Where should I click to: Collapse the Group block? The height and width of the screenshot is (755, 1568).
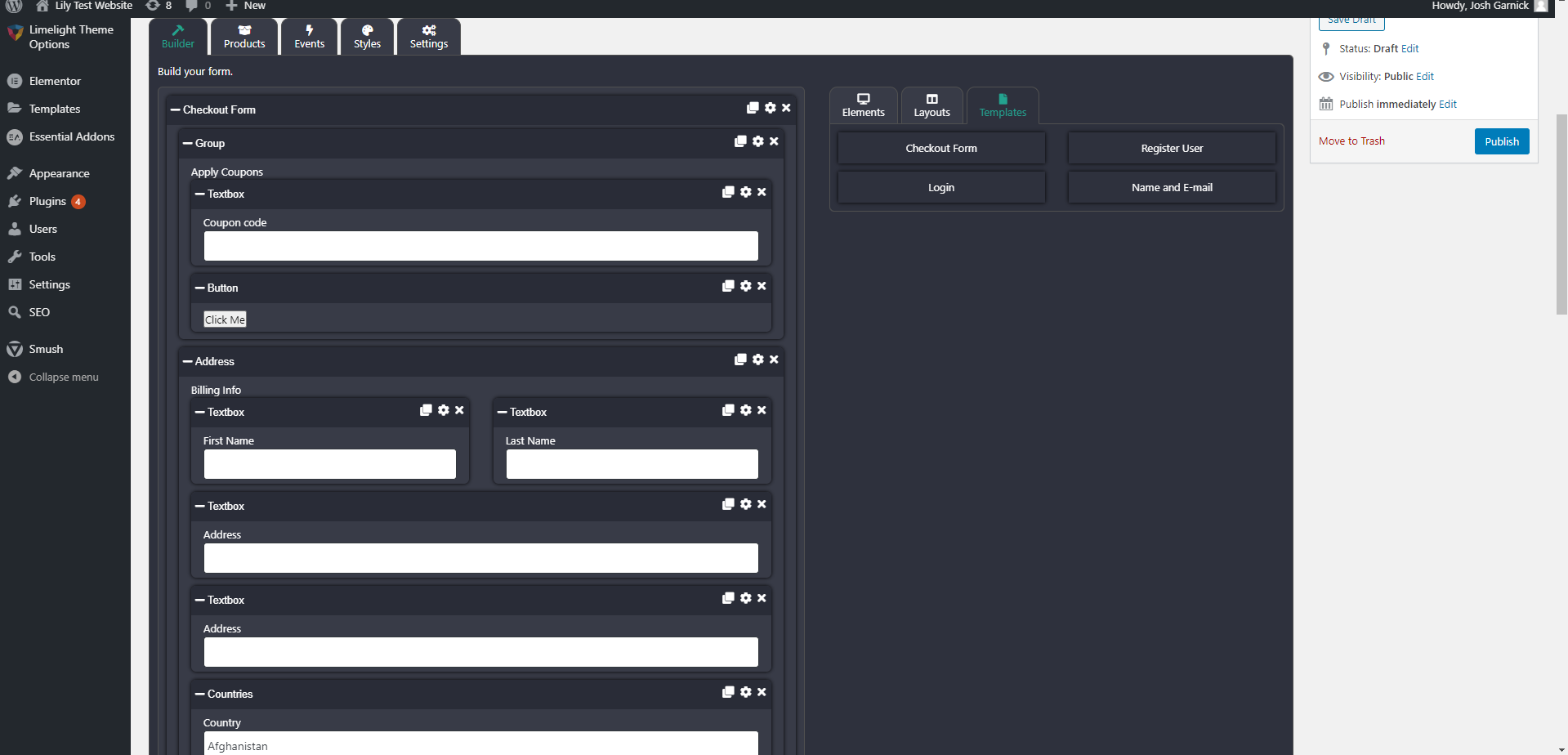coord(187,143)
